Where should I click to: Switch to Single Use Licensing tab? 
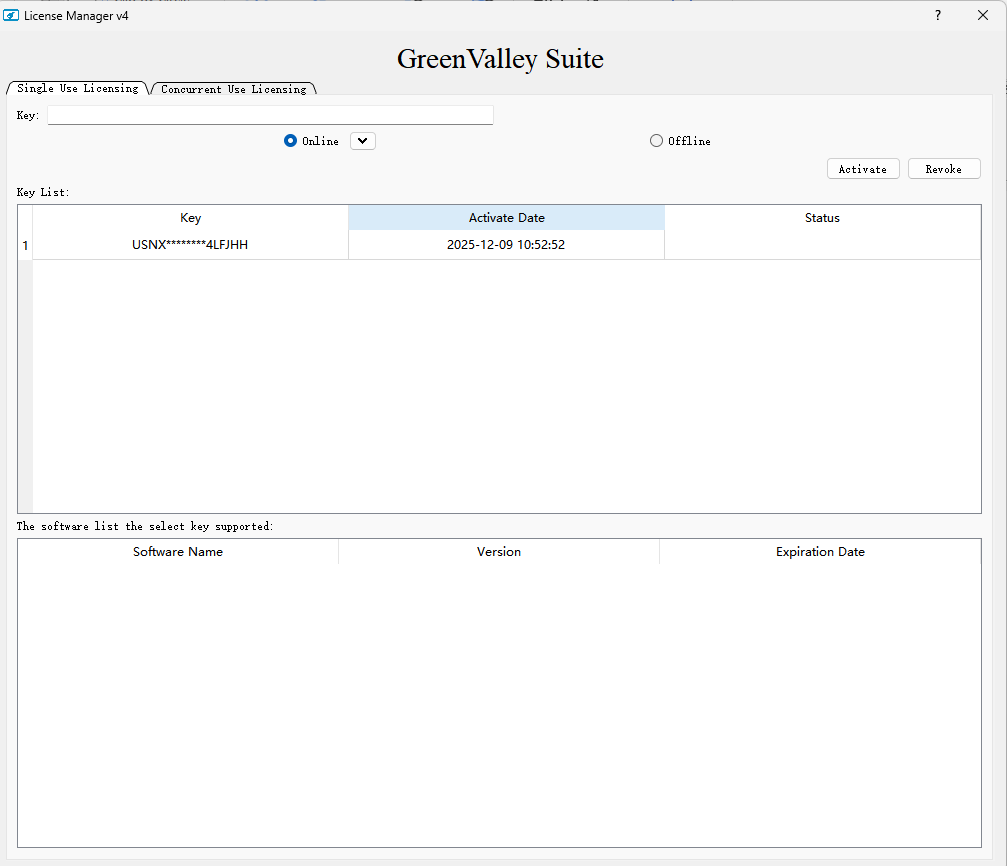[78, 89]
